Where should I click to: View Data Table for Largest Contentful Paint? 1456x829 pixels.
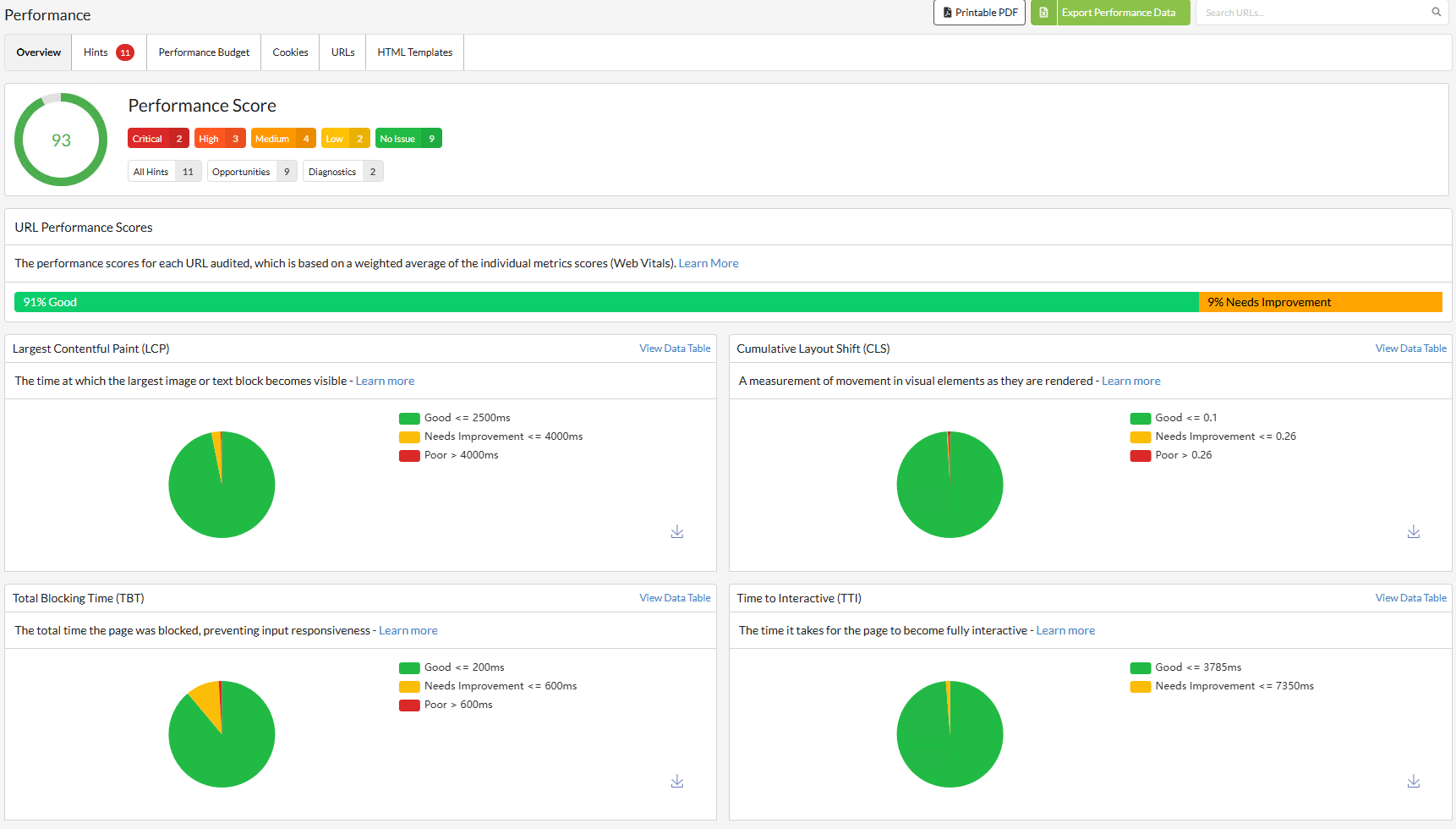675,349
